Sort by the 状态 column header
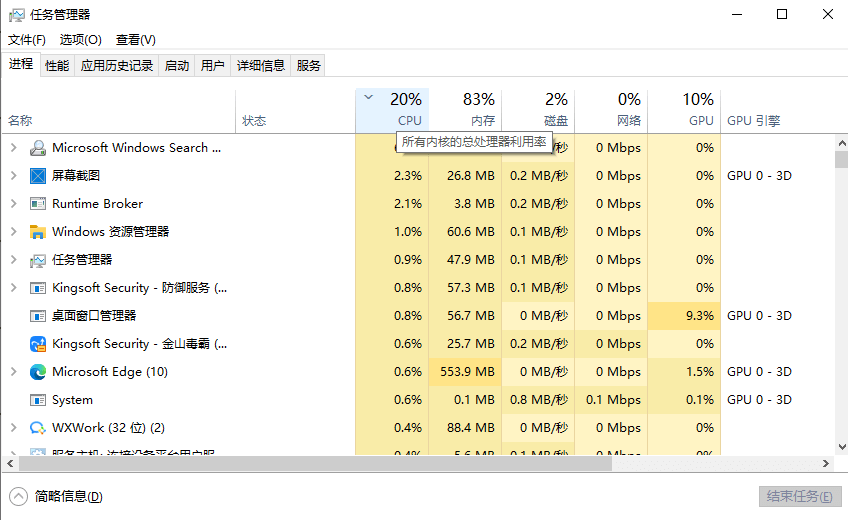The image size is (848, 520). [x=295, y=111]
